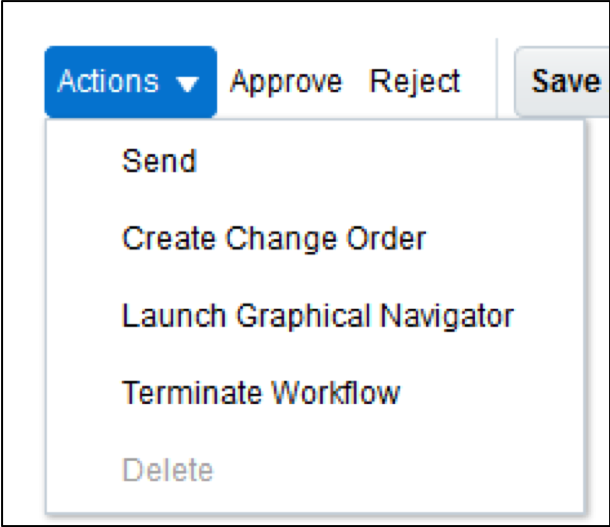Launch the Graphical Navigator from Actions

[317, 316]
